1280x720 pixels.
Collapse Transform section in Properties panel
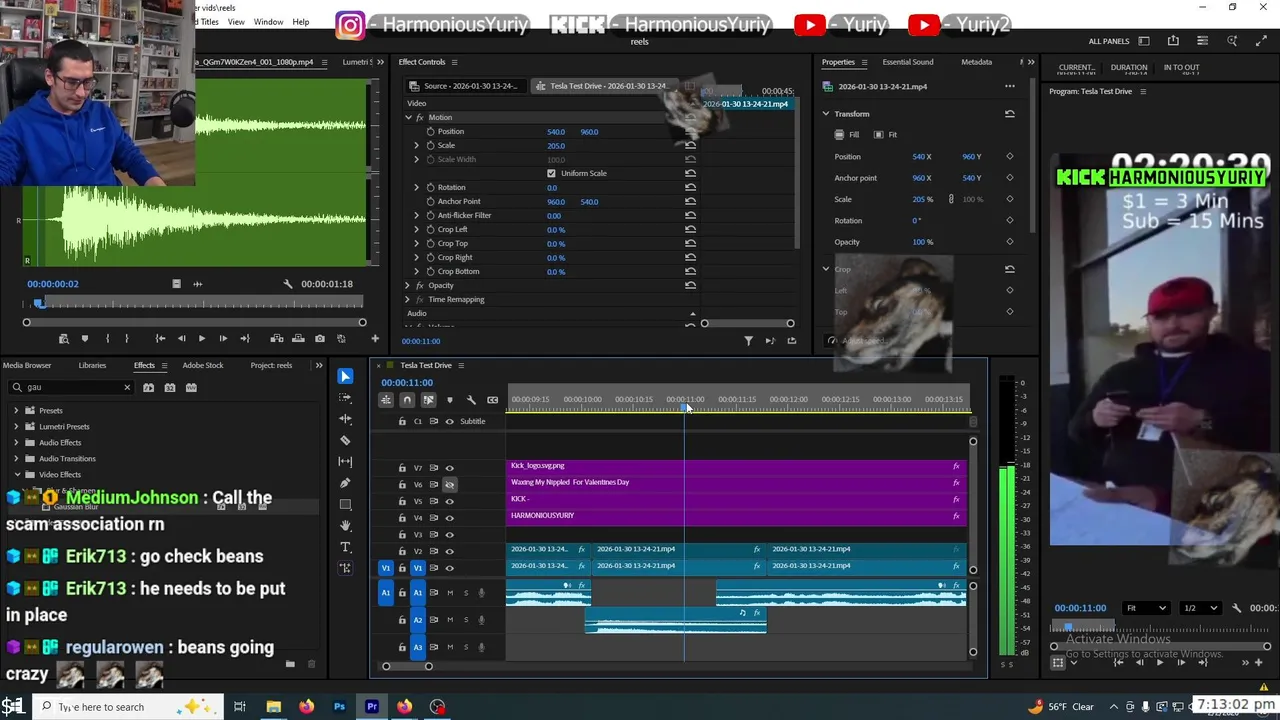tap(826, 114)
